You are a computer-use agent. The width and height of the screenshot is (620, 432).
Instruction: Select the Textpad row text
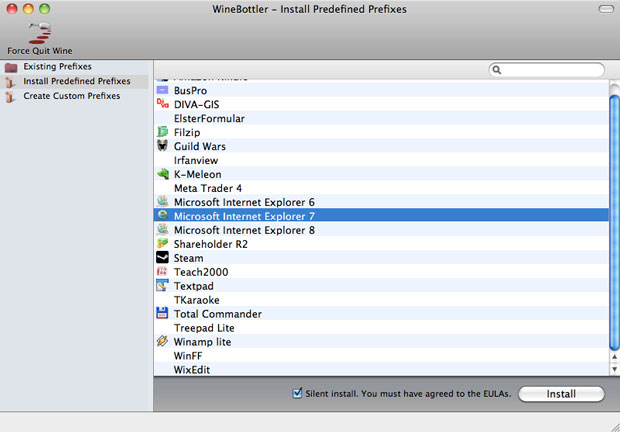pyautogui.click(x=194, y=286)
